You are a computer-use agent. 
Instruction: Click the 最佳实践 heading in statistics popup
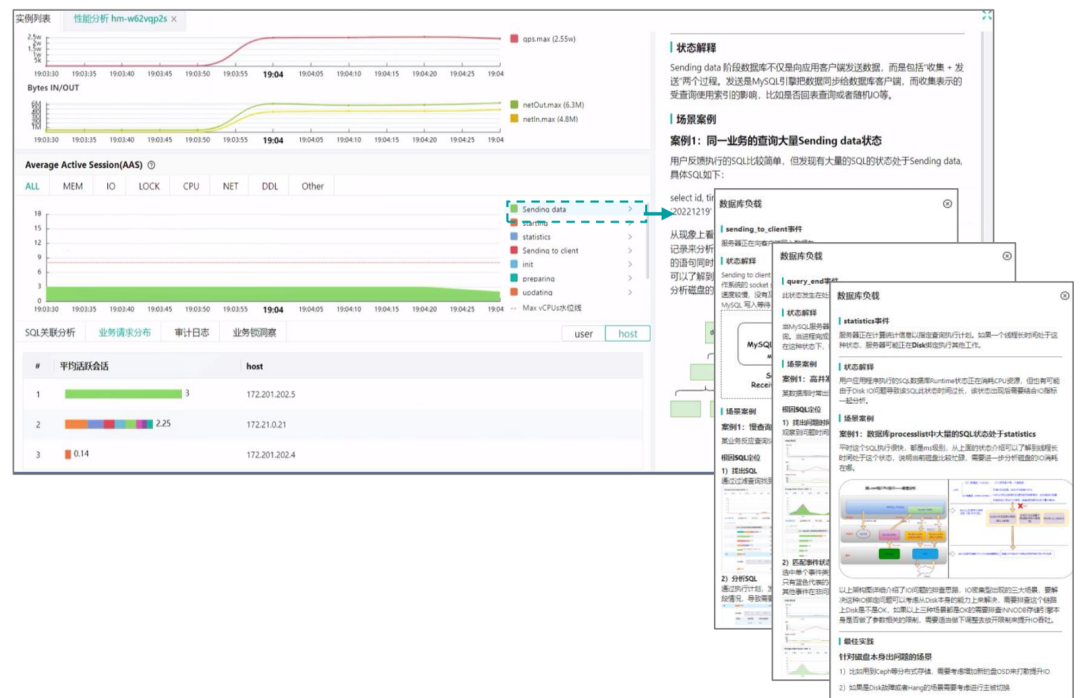click(858, 641)
